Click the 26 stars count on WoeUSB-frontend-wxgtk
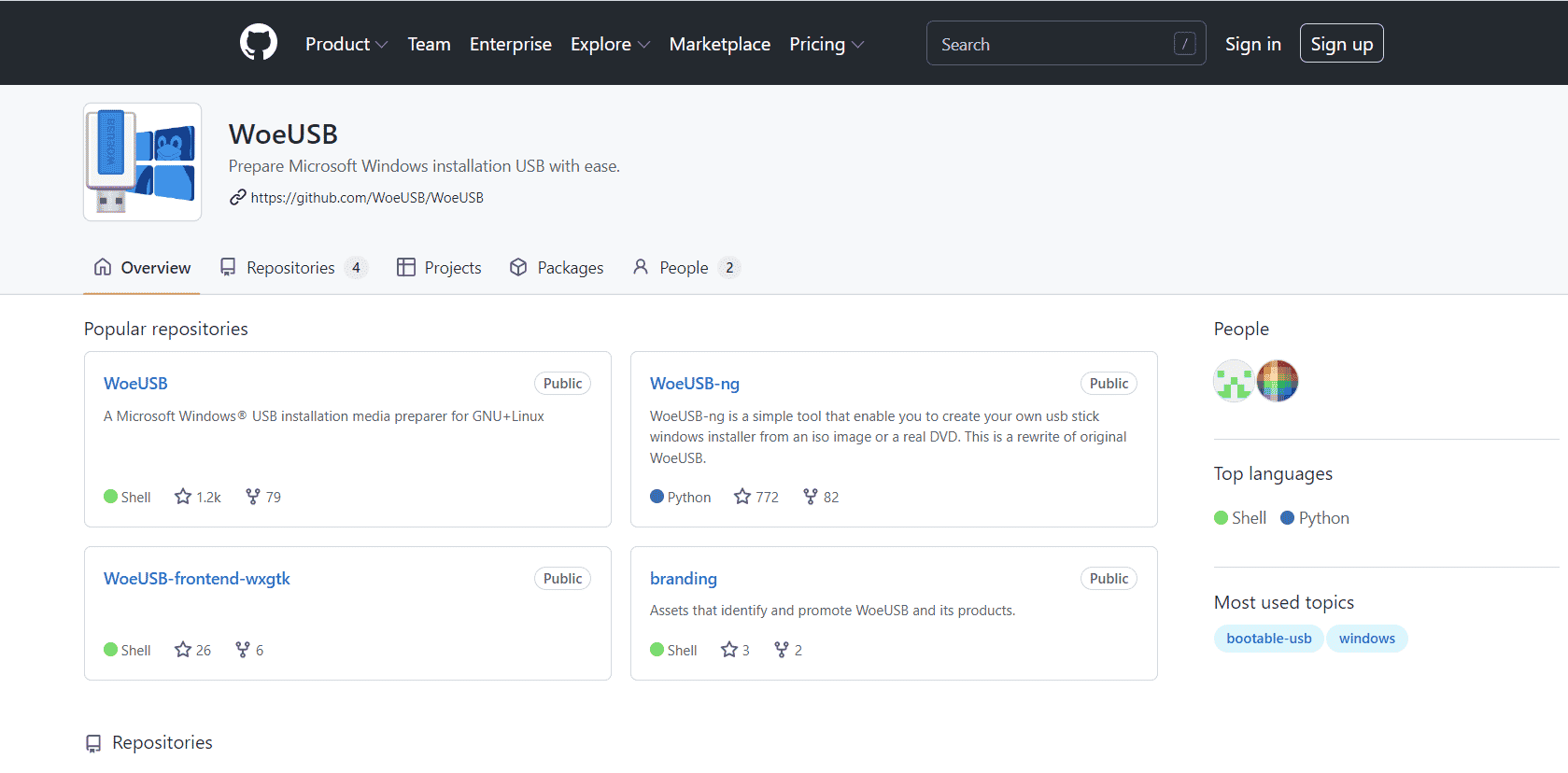 [204, 651]
